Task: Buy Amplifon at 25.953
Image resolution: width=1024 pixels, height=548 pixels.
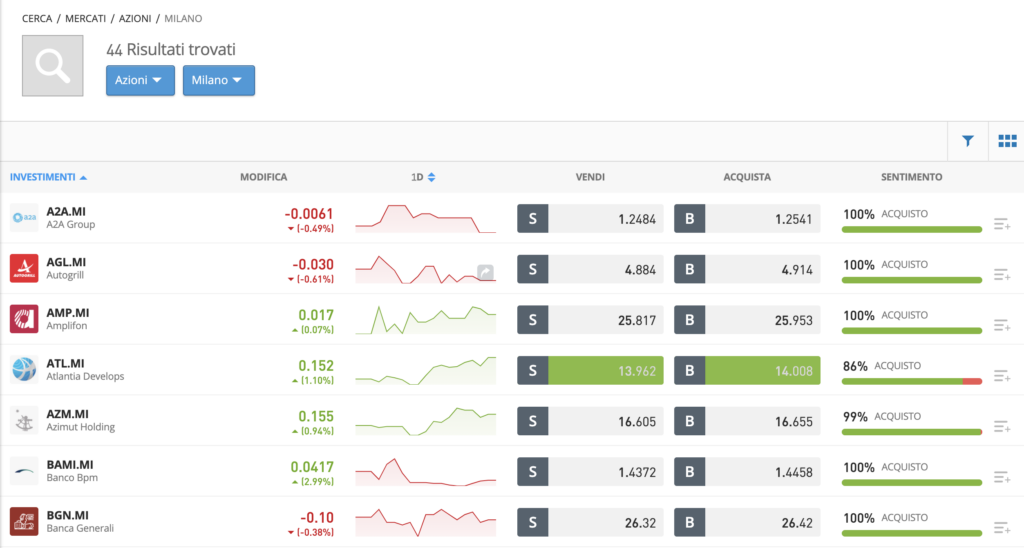Action: point(747,320)
